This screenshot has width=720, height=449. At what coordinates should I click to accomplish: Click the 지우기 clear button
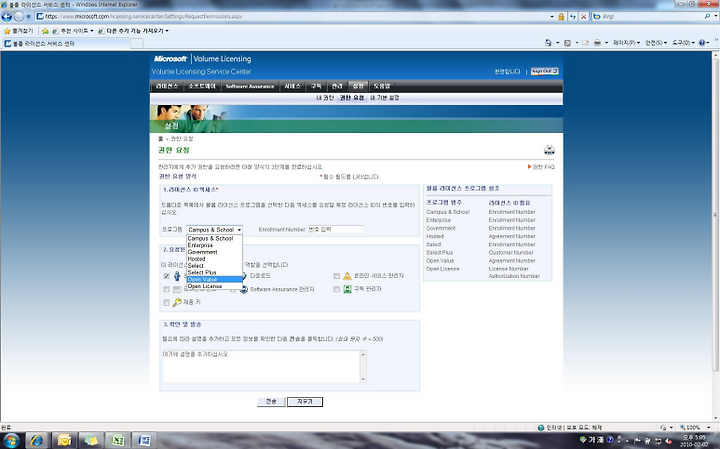point(305,402)
